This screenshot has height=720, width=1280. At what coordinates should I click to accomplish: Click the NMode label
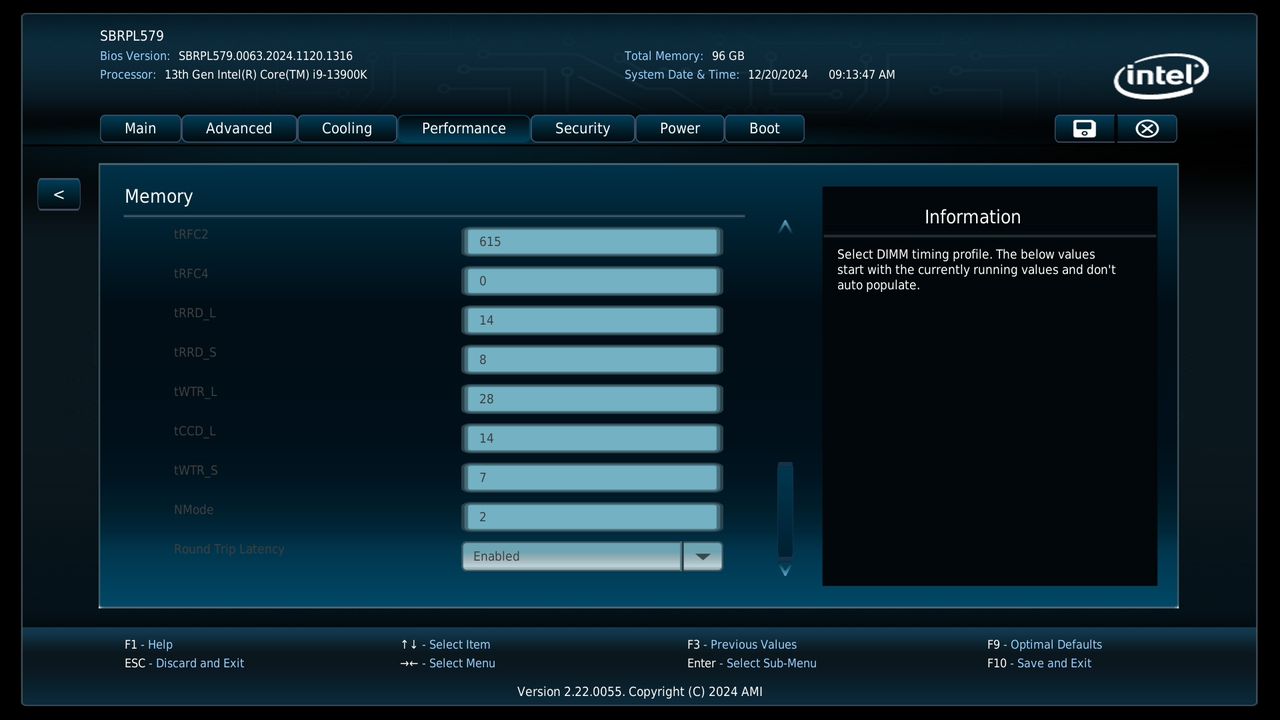[194, 510]
